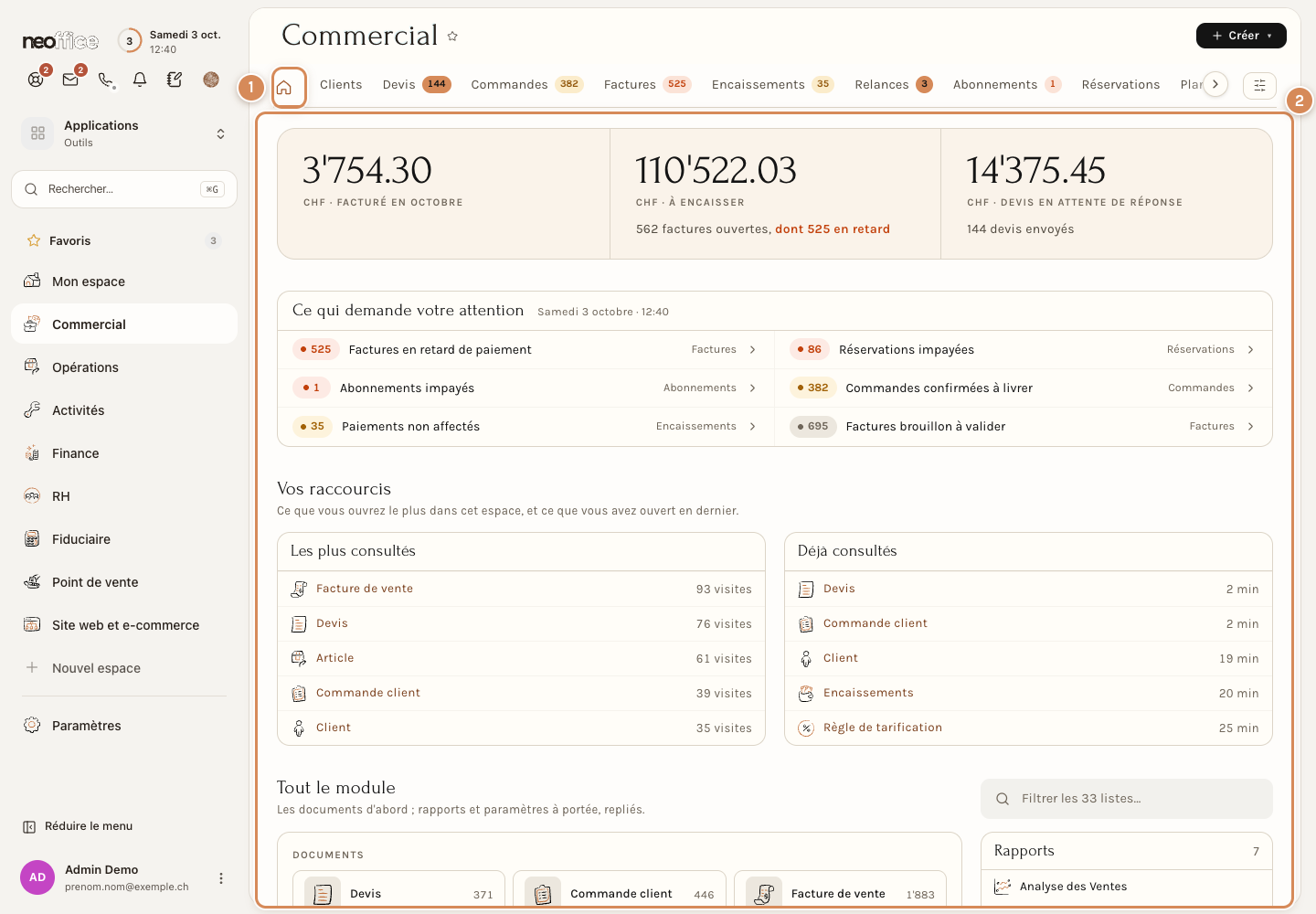Switch to the Abonnements tab

(1006, 84)
